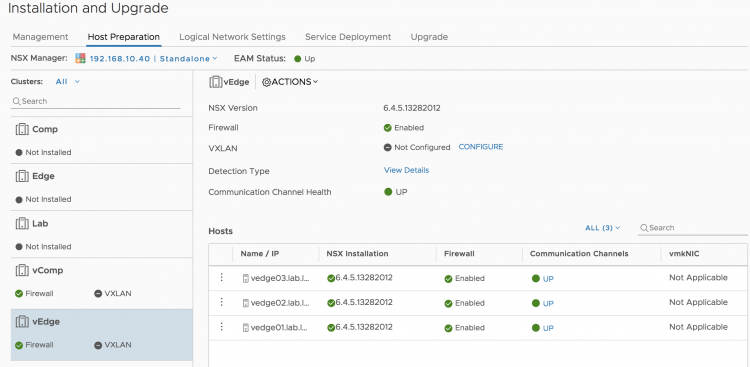This screenshot has height=367, width=750.
Task: Open the three-dot menu for the vedge02 host
Action: (221, 302)
